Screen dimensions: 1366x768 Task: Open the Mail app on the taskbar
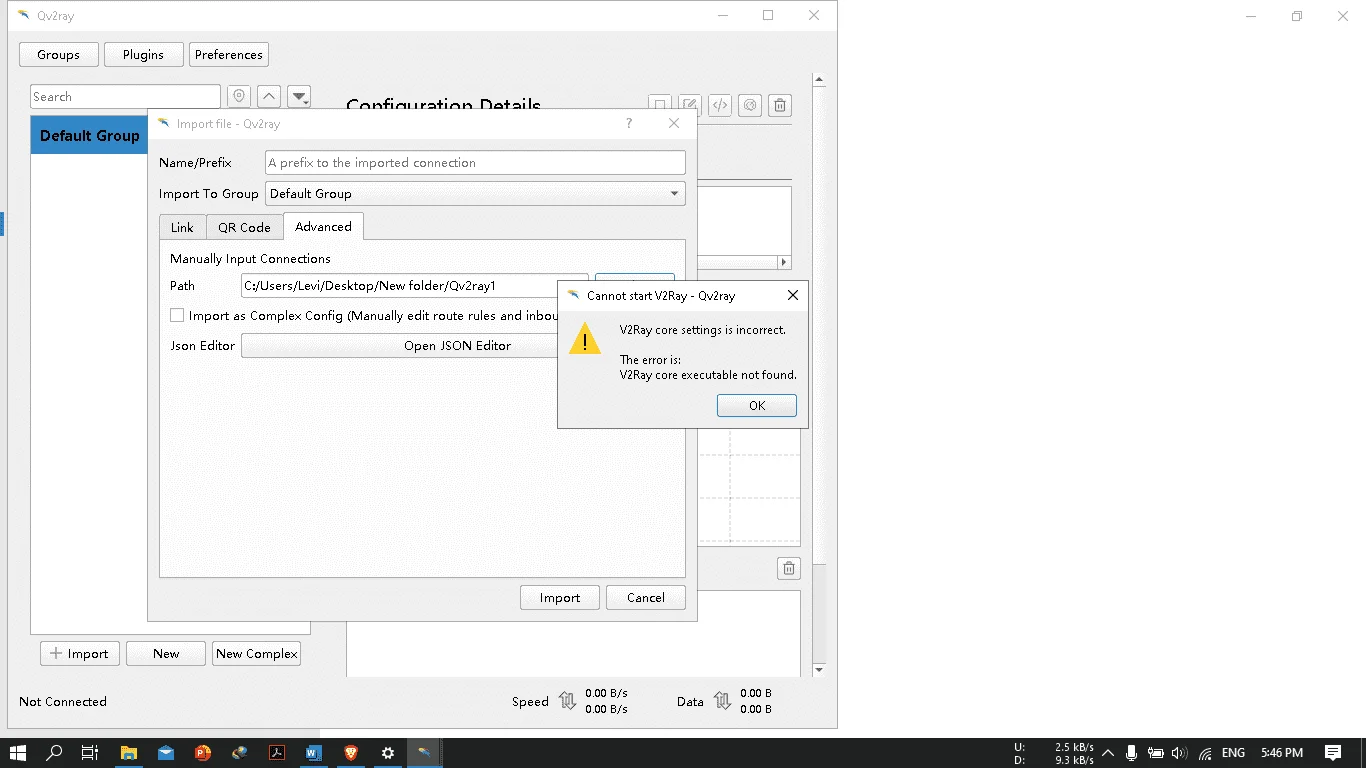tap(166, 753)
